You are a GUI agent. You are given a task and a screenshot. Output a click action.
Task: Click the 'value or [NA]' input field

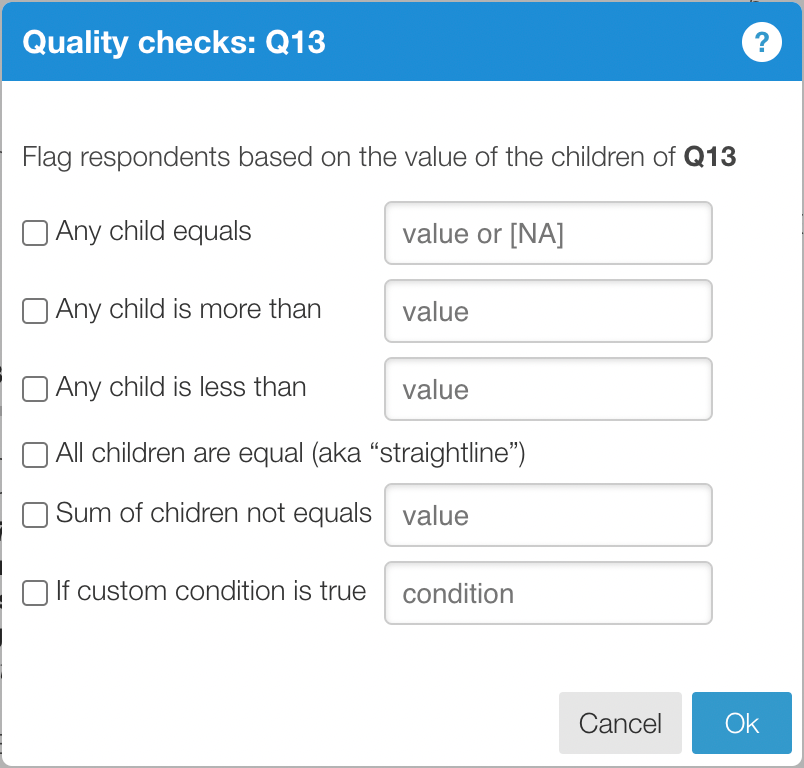(x=548, y=233)
